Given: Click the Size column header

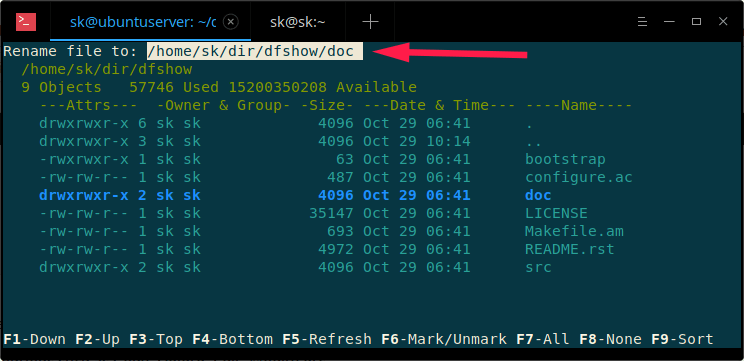Looking at the screenshot, I should coord(327,105).
